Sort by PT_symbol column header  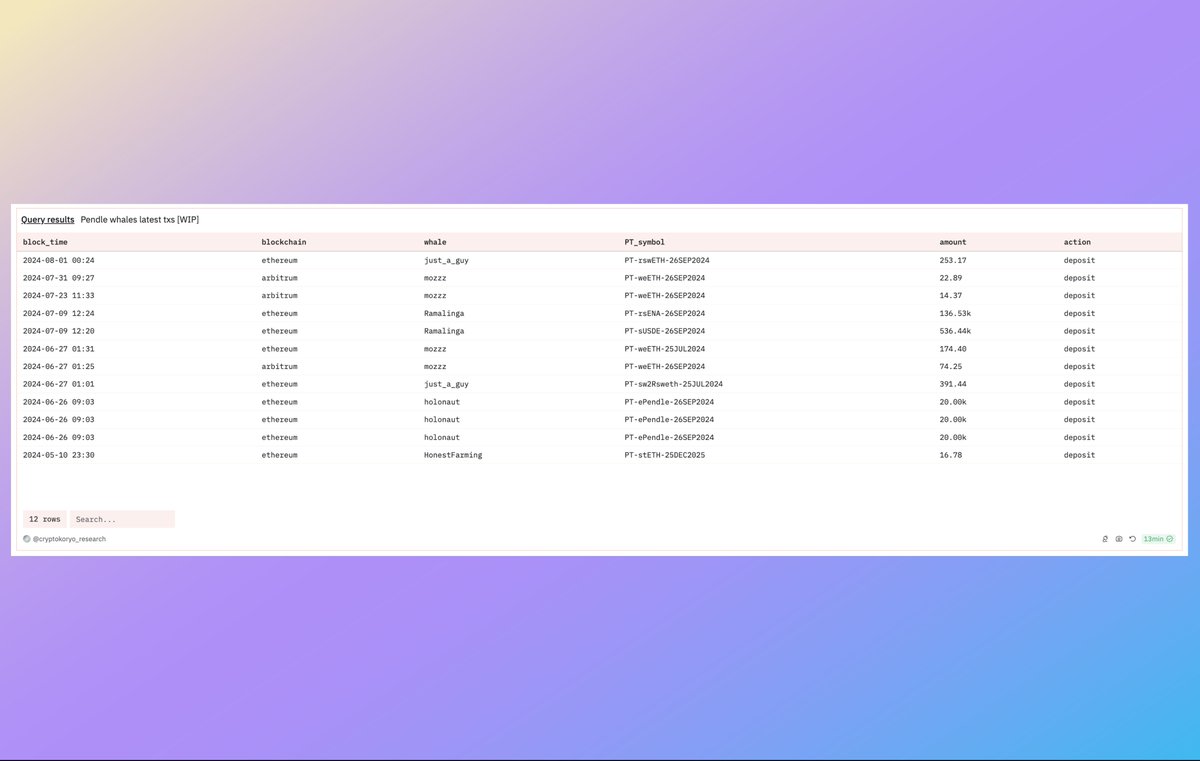point(645,242)
